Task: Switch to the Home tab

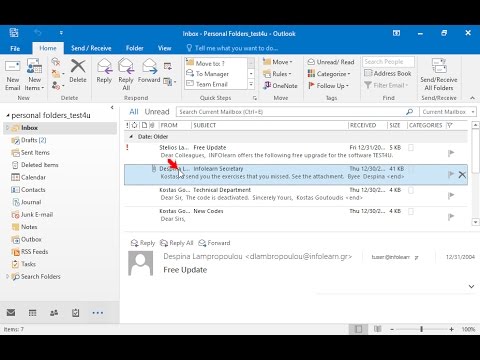Action: [x=48, y=48]
